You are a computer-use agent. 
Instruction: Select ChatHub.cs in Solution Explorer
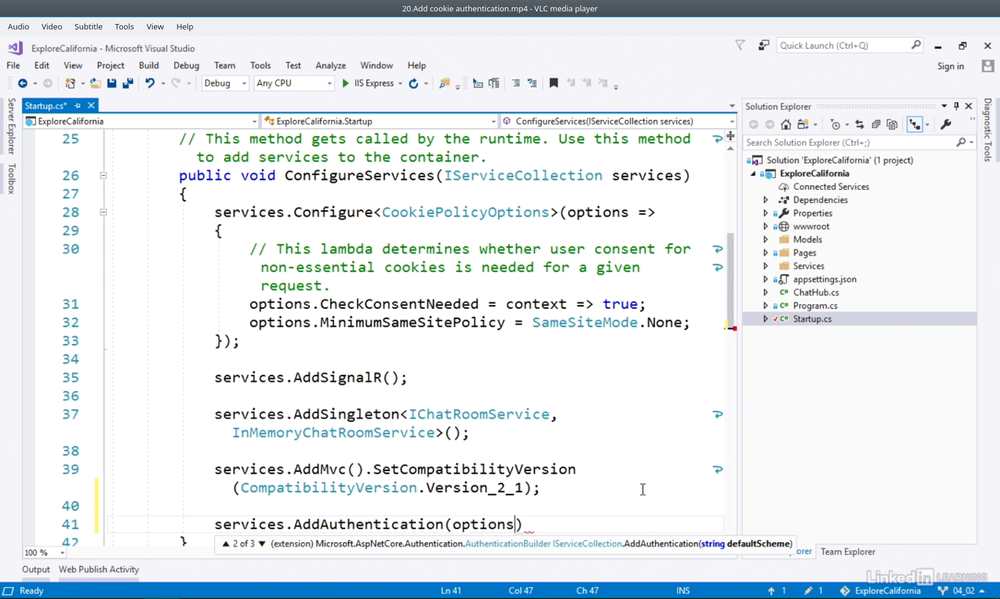pyautogui.click(x=816, y=293)
